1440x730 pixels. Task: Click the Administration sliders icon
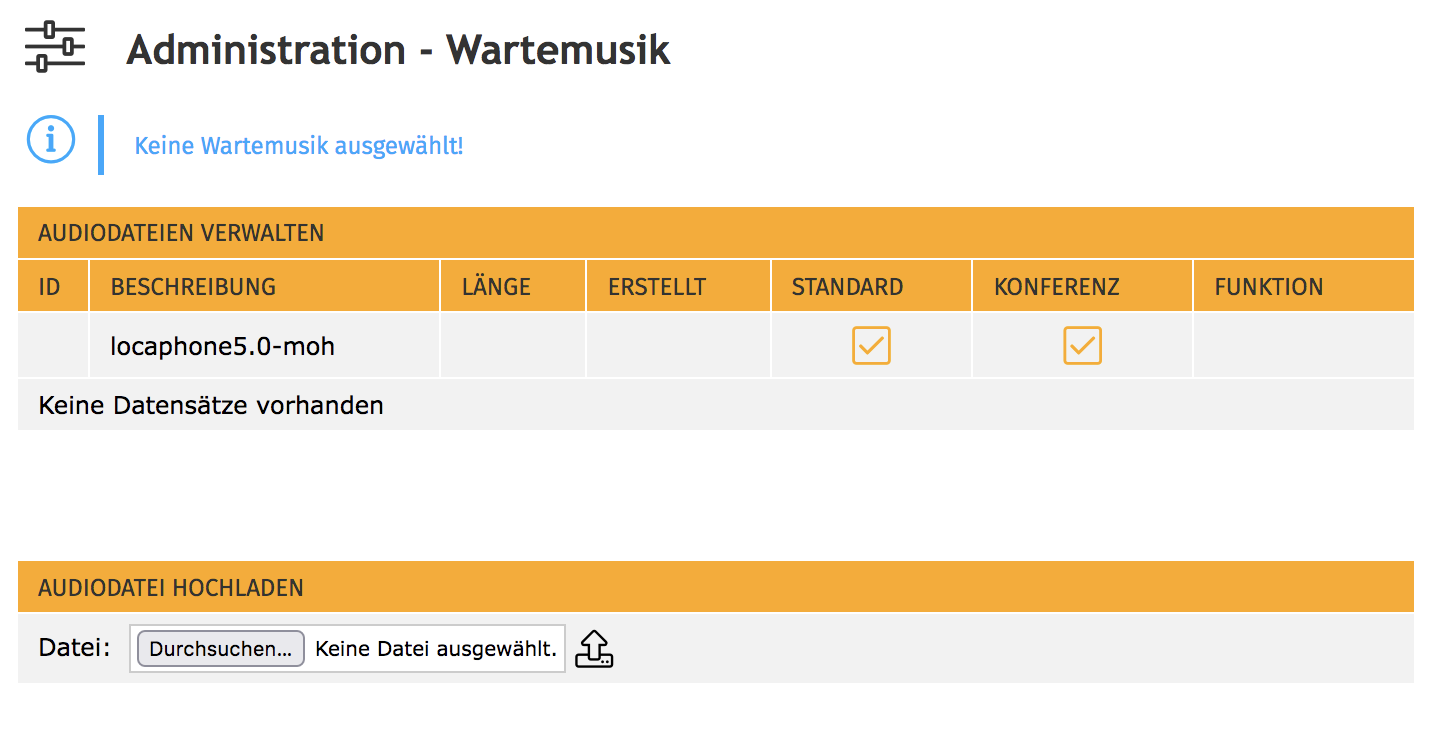[55, 48]
